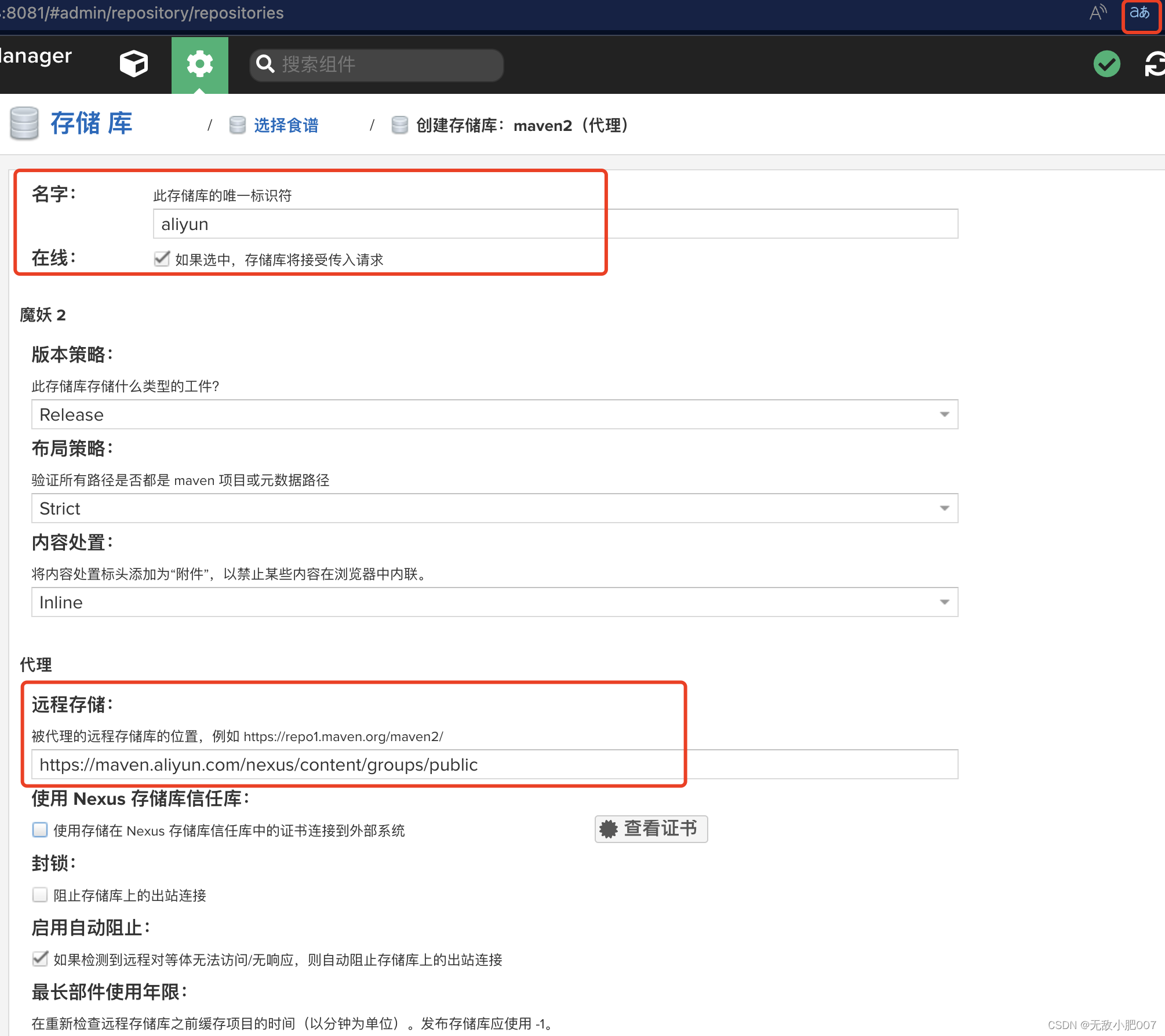Click the database icon beside 选择食谱

pos(238,125)
